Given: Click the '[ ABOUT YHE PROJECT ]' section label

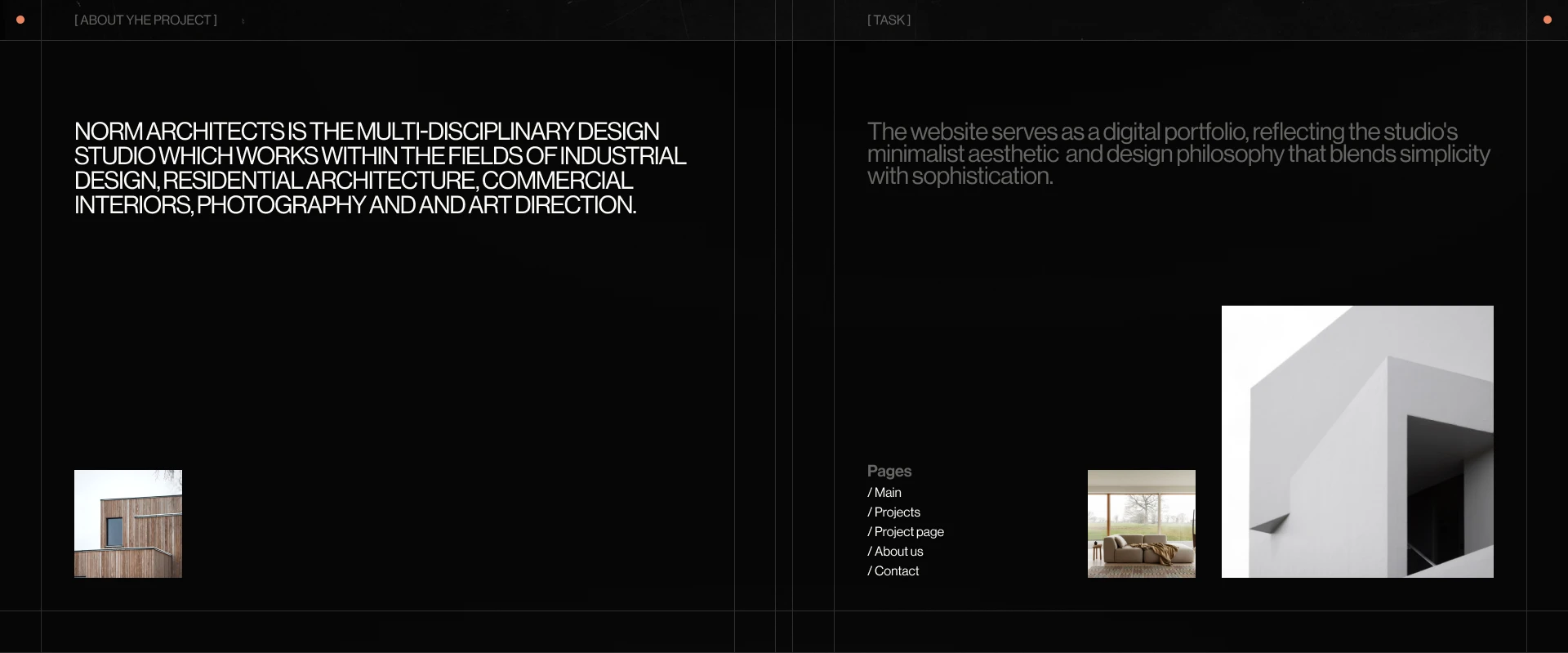Looking at the screenshot, I should coord(145,20).
